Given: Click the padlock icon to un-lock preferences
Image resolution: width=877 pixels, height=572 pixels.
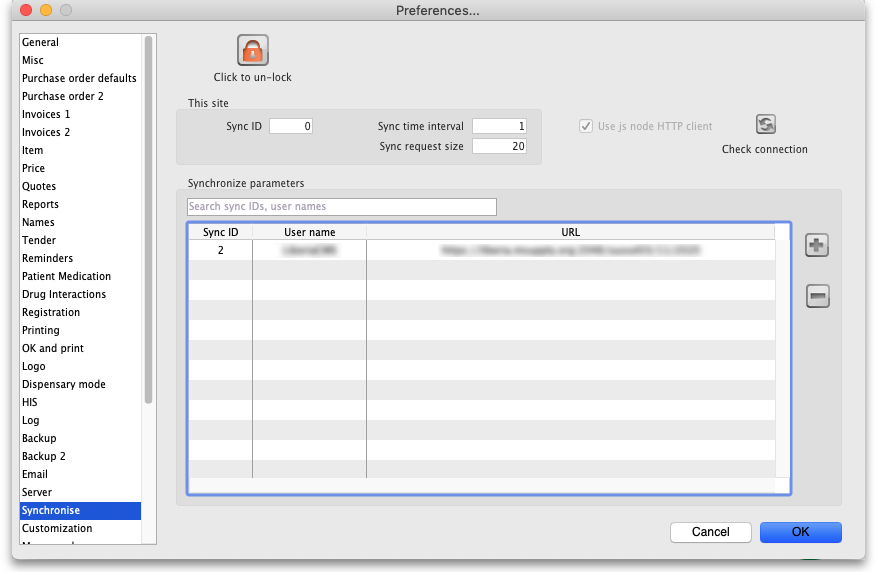Looking at the screenshot, I should (253, 50).
